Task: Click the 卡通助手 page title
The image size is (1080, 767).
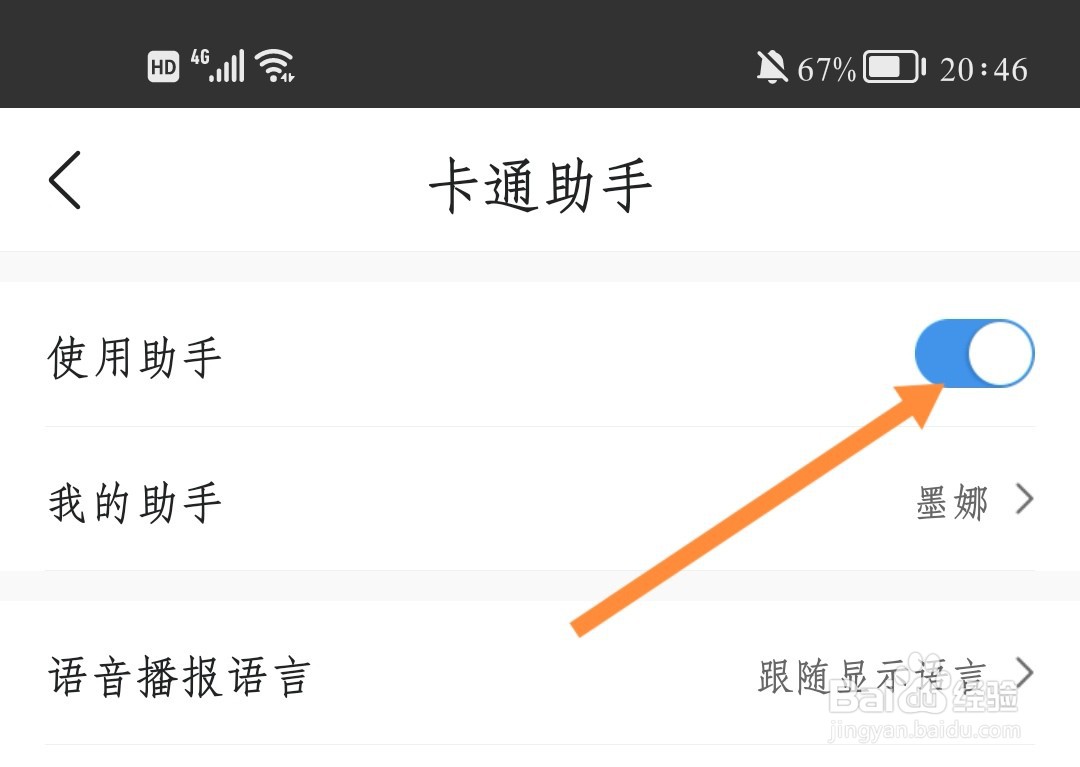Action: (x=540, y=185)
